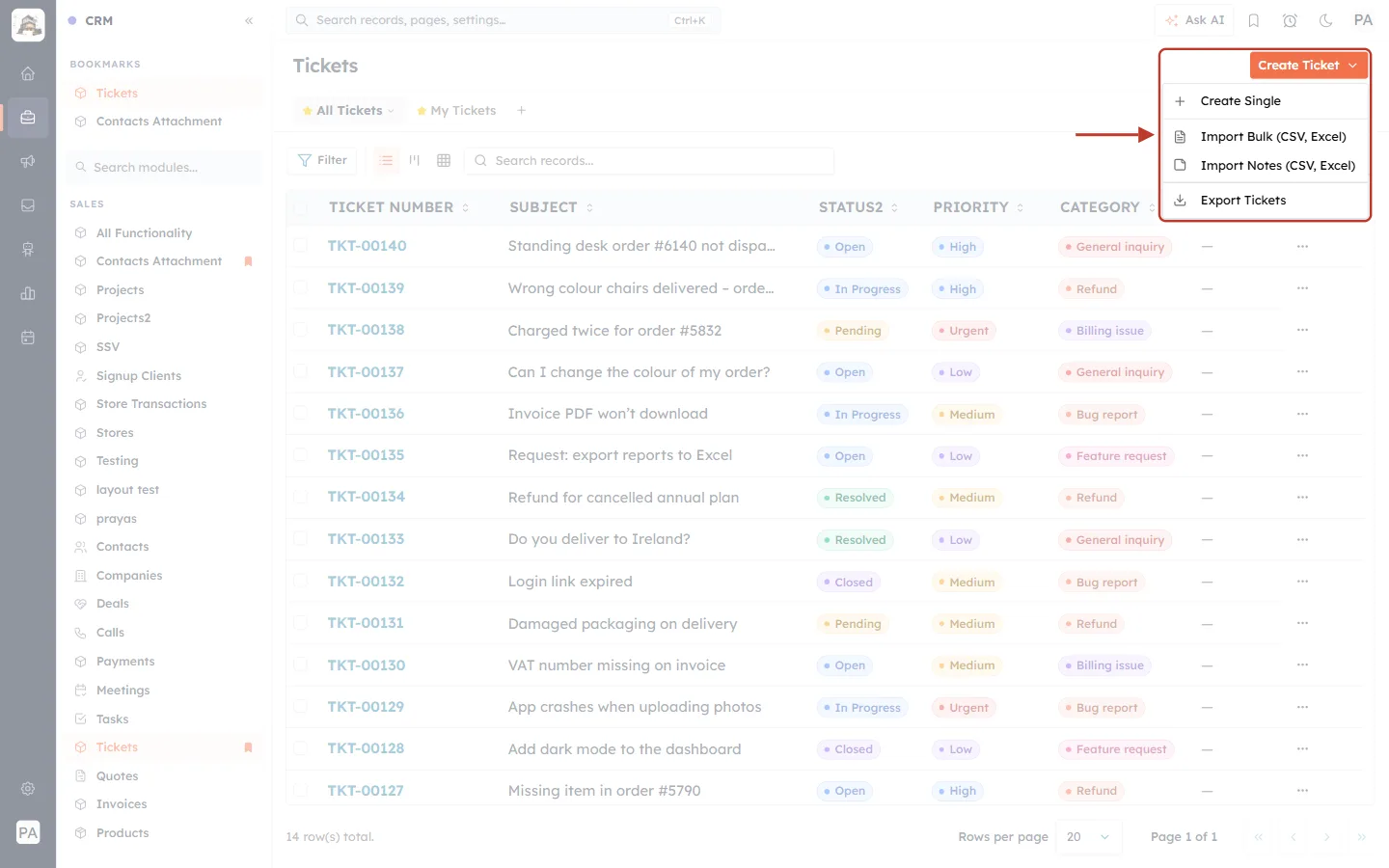Open settings gear in left rail
The image size is (1389, 868).
coord(28,788)
